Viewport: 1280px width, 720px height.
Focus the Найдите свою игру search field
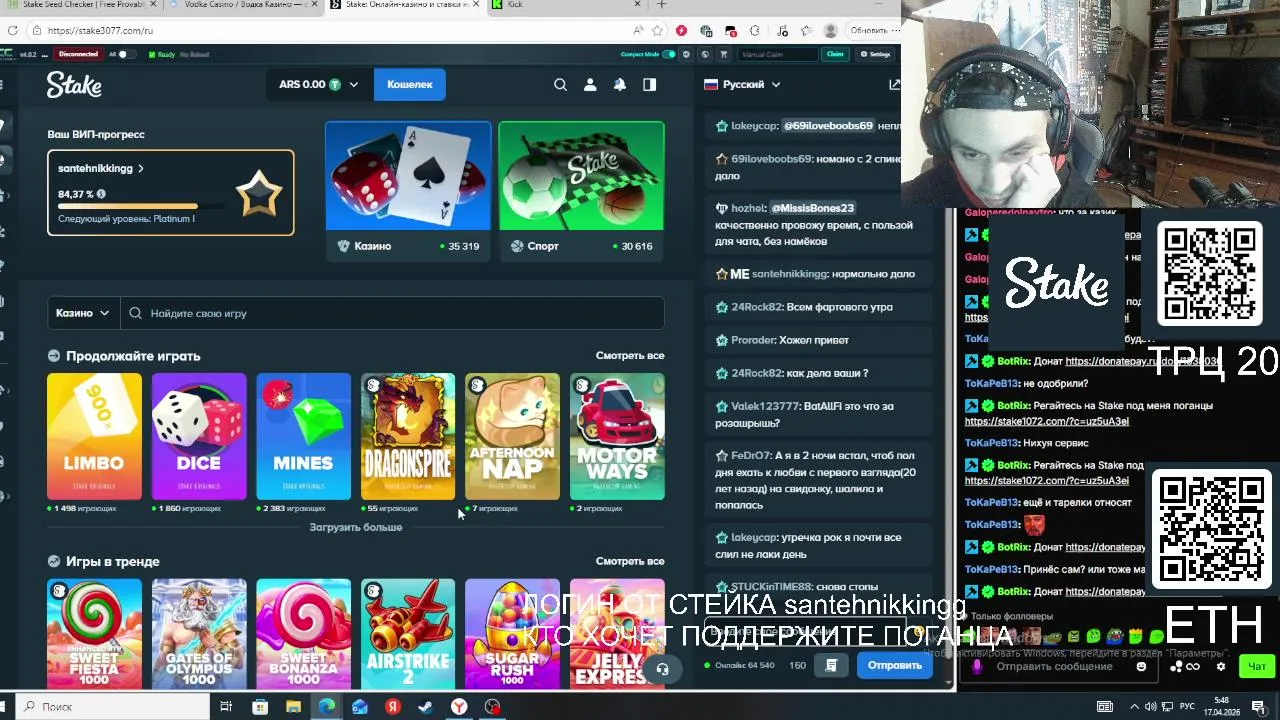pos(392,313)
